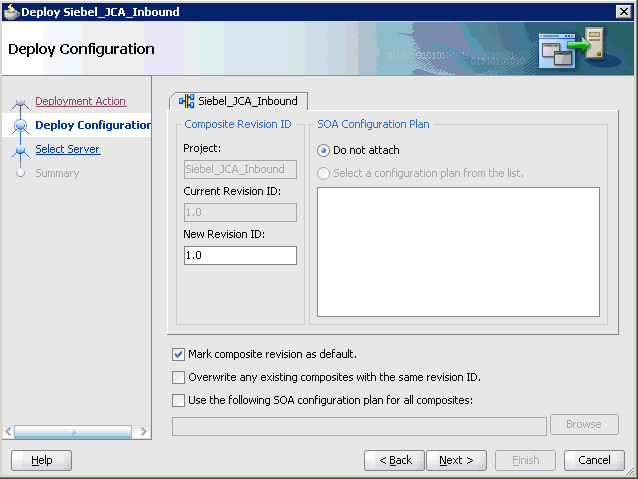Click the Deploy Configuration header title
The width and height of the screenshot is (638, 479).
(x=81, y=49)
